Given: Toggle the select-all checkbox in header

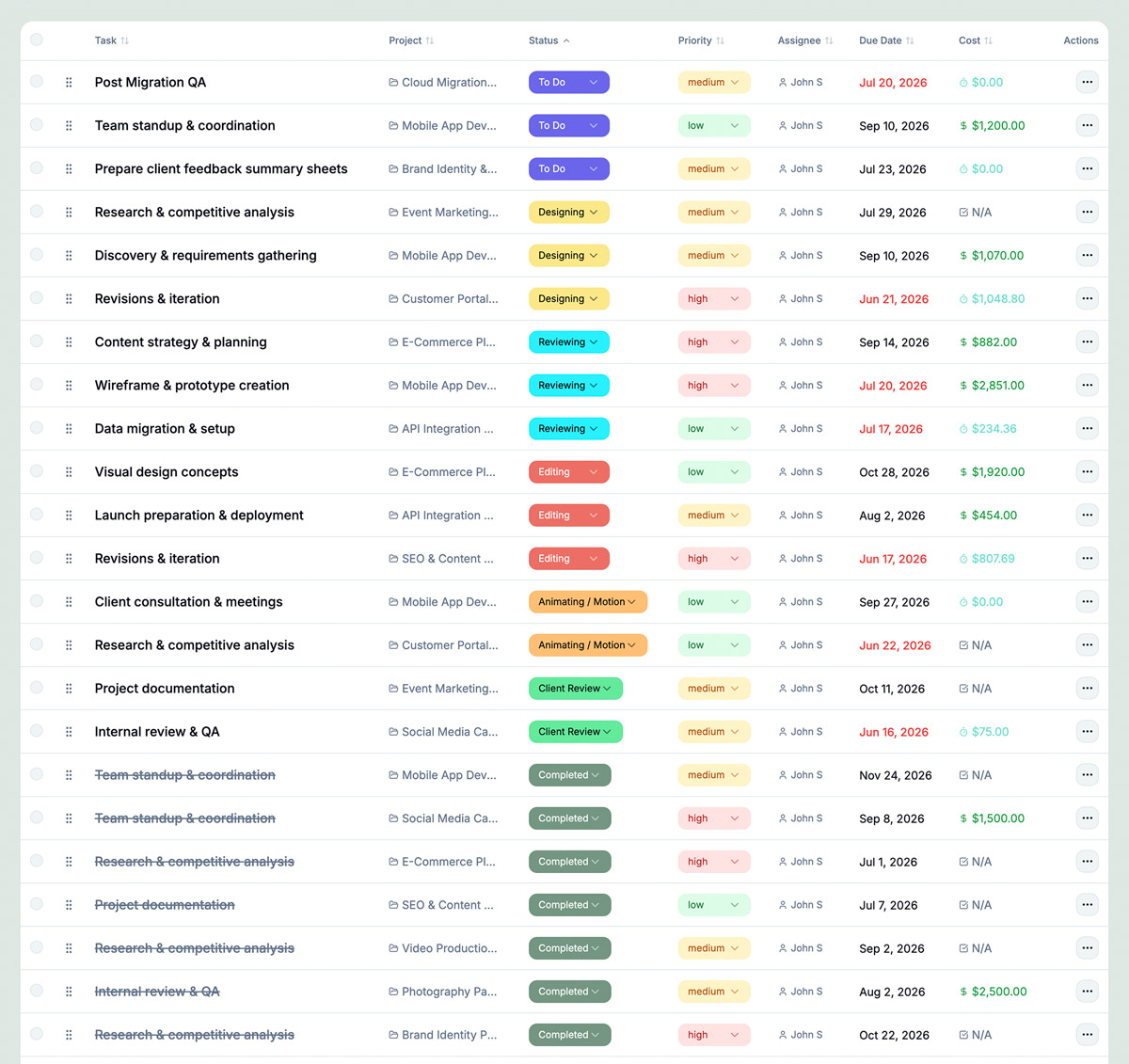Looking at the screenshot, I should [37, 40].
